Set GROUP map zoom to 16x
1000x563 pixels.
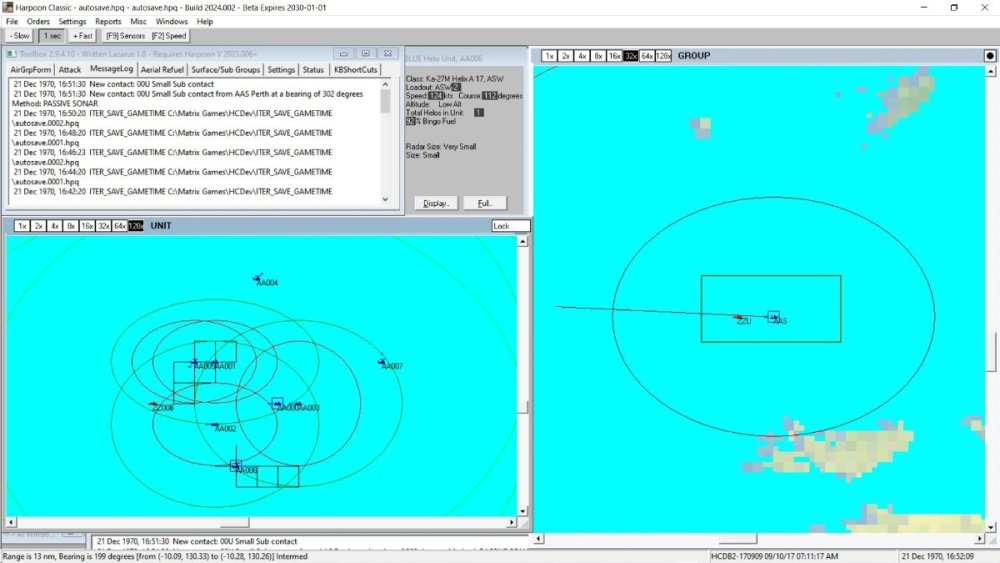click(x=614, y=56)
